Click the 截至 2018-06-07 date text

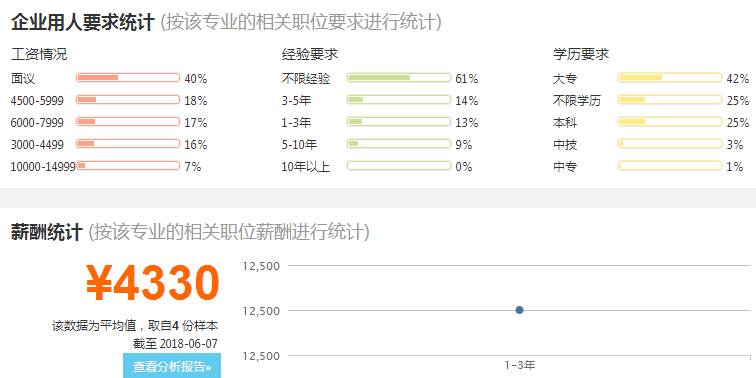[x=176, y=344]
